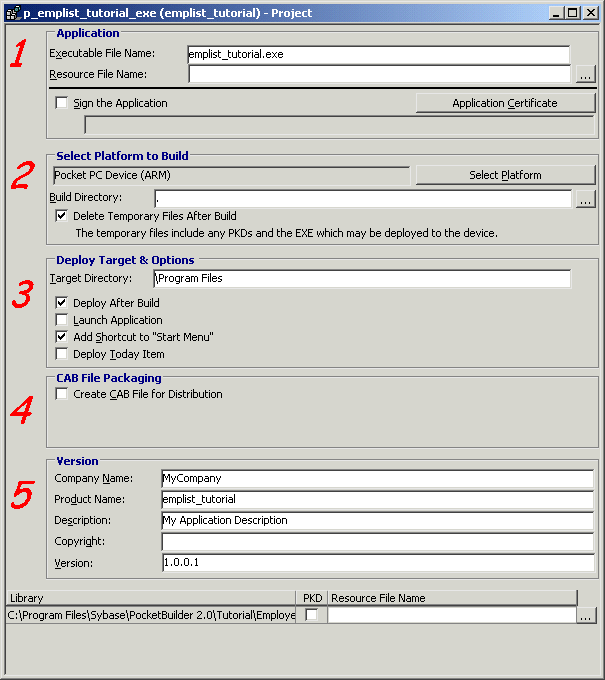Maximize the Project window
Screen dimensions: 605x680
572,13
